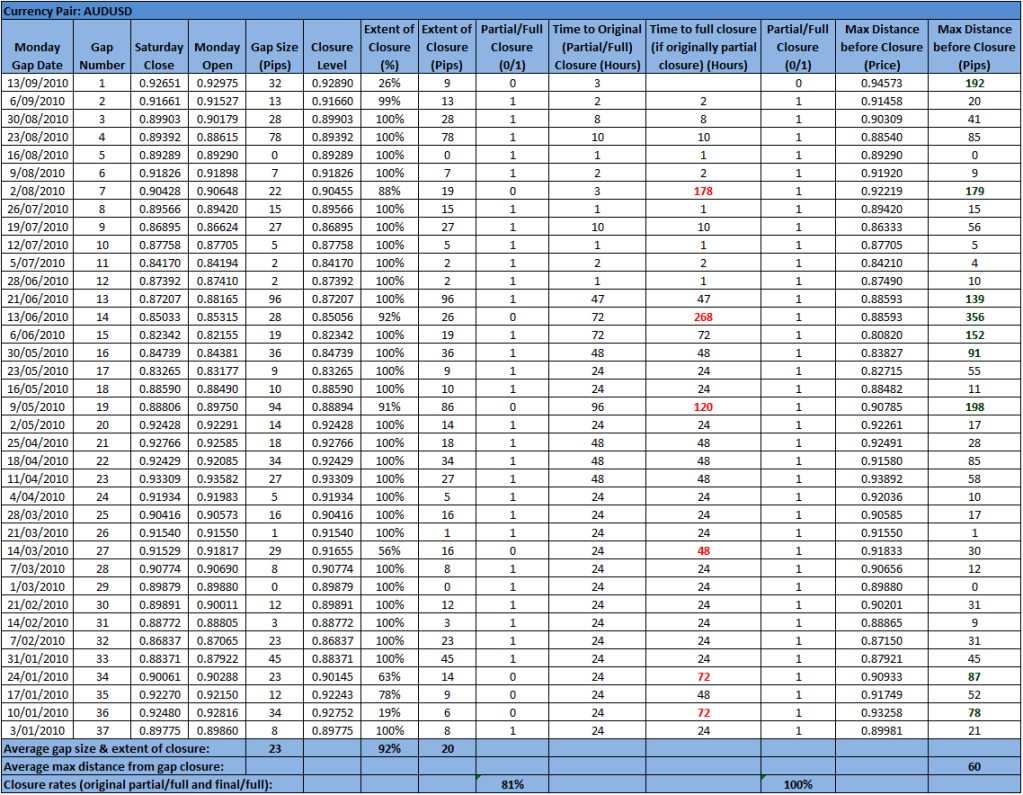
Task: Click the date cell 23/08/2010
Action: click(x=37, y=137)
